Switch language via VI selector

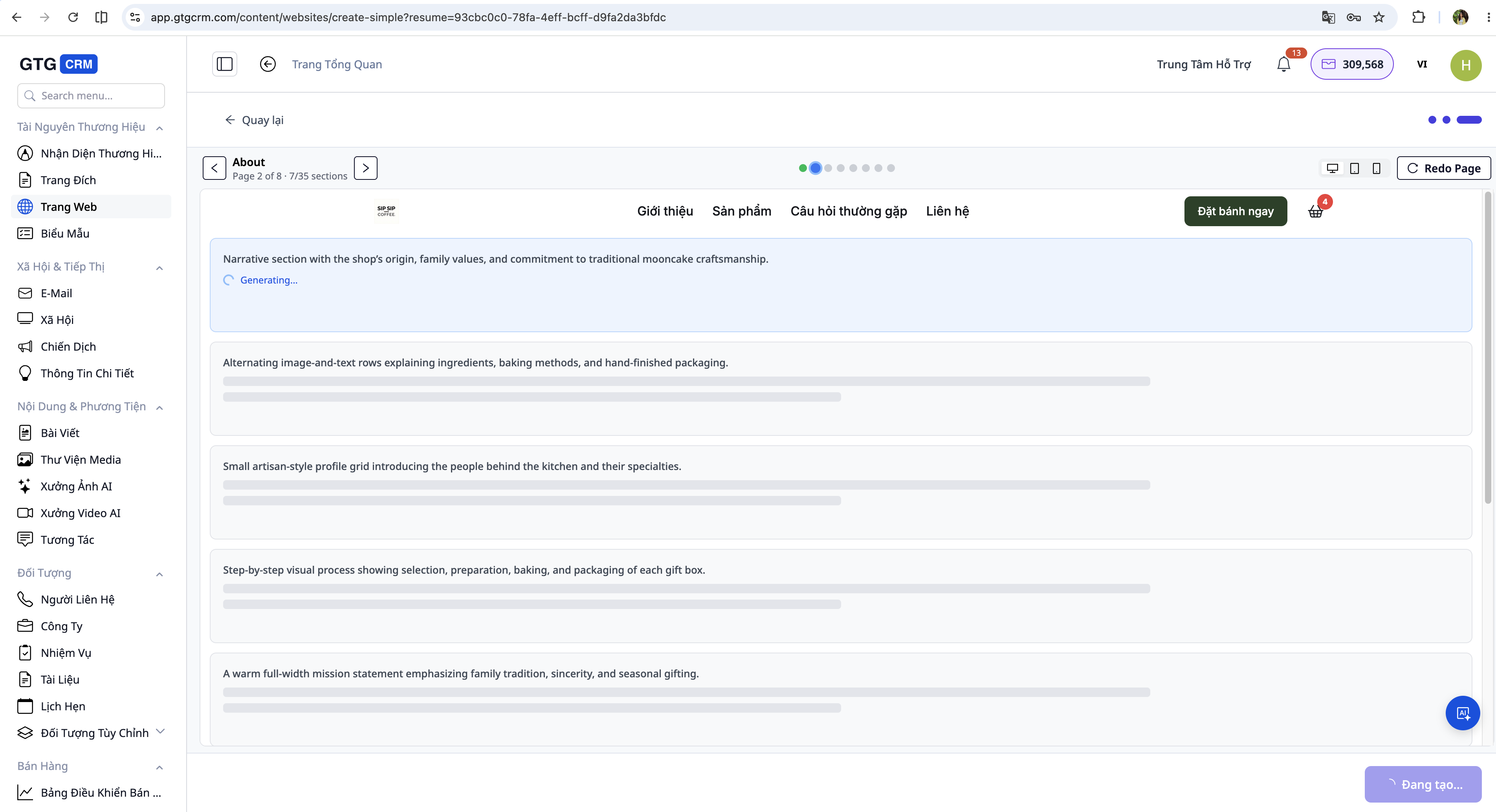[x=1422, y=64]
